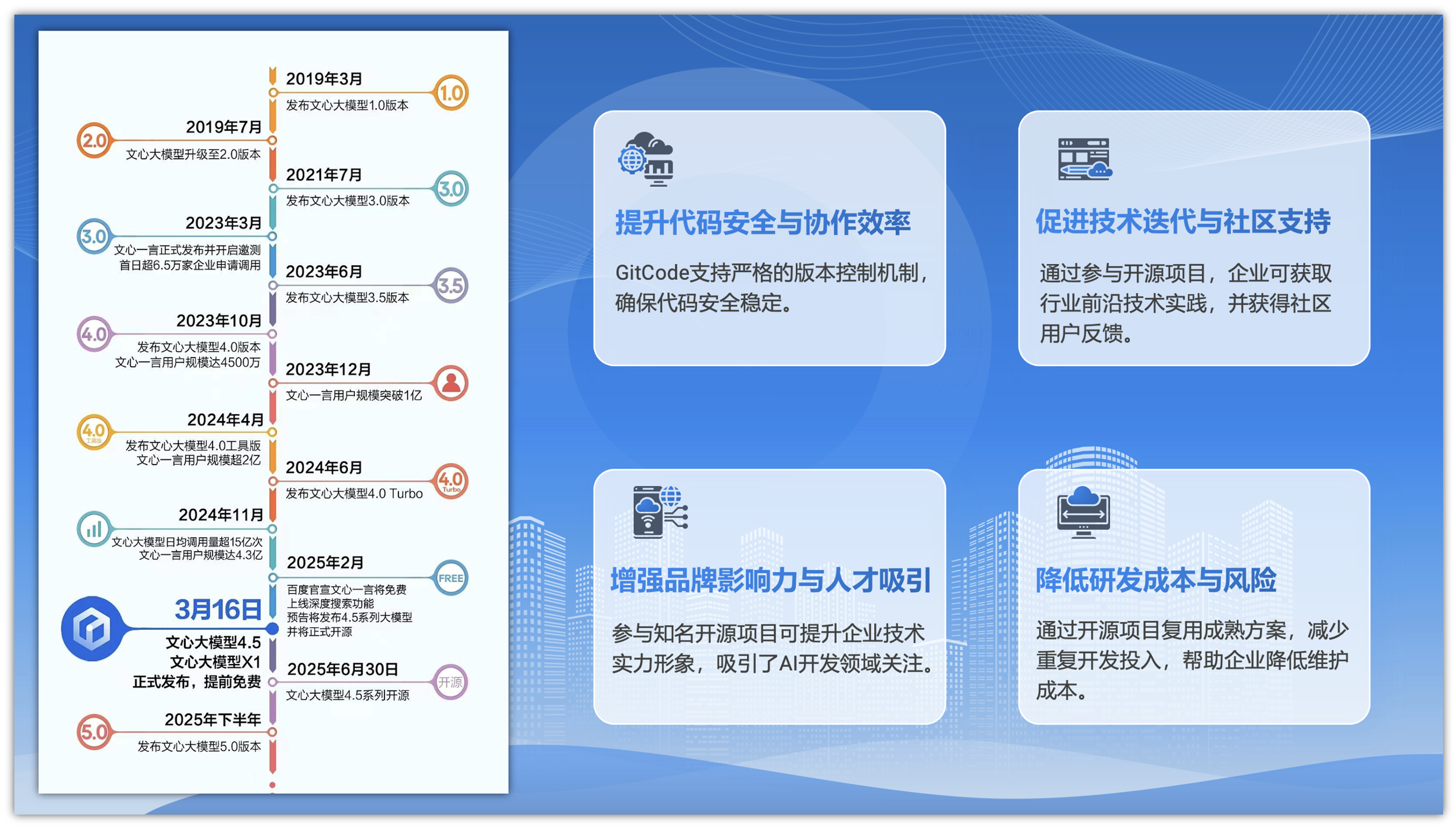
Task: Click the text 文心一言用户规模达4500万
Action: (188, 362)
